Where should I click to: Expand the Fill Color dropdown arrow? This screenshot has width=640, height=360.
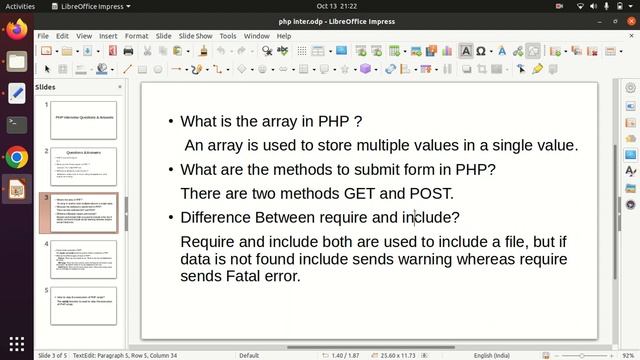click(112, 69)
